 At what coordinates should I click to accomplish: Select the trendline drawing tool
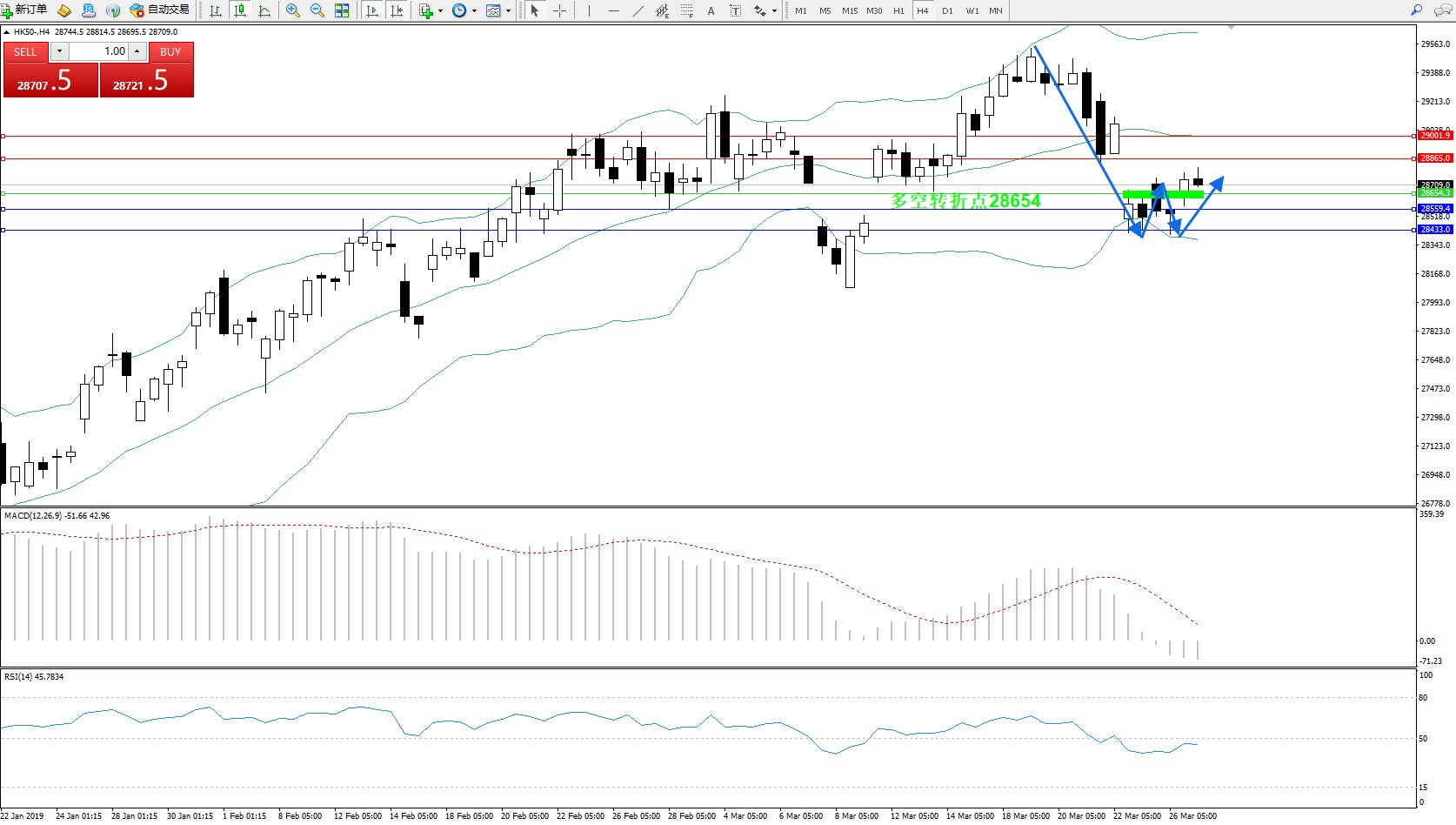(638, 10)
